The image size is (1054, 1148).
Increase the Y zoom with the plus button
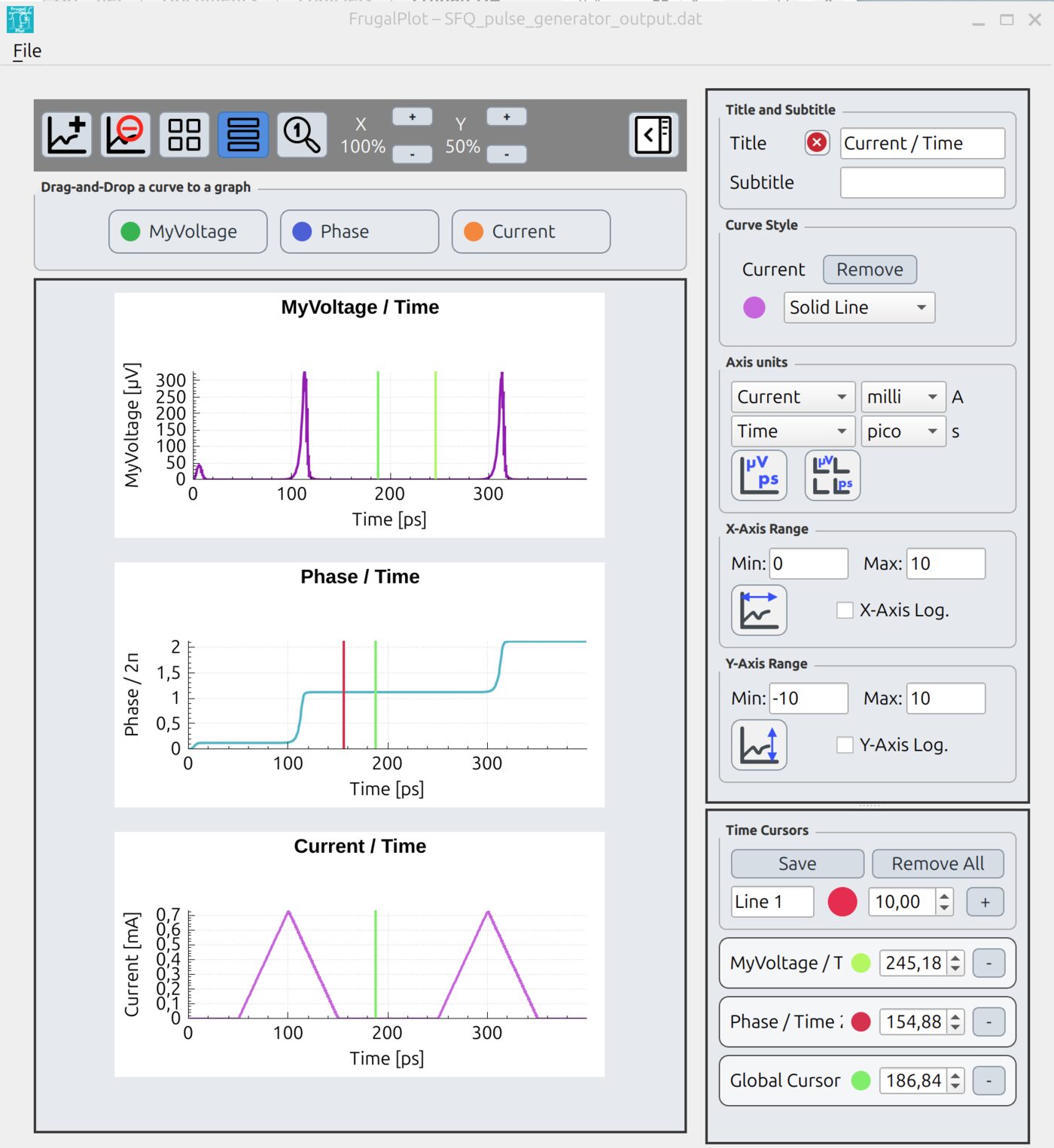pyautogui.click(x=507, y=117)
